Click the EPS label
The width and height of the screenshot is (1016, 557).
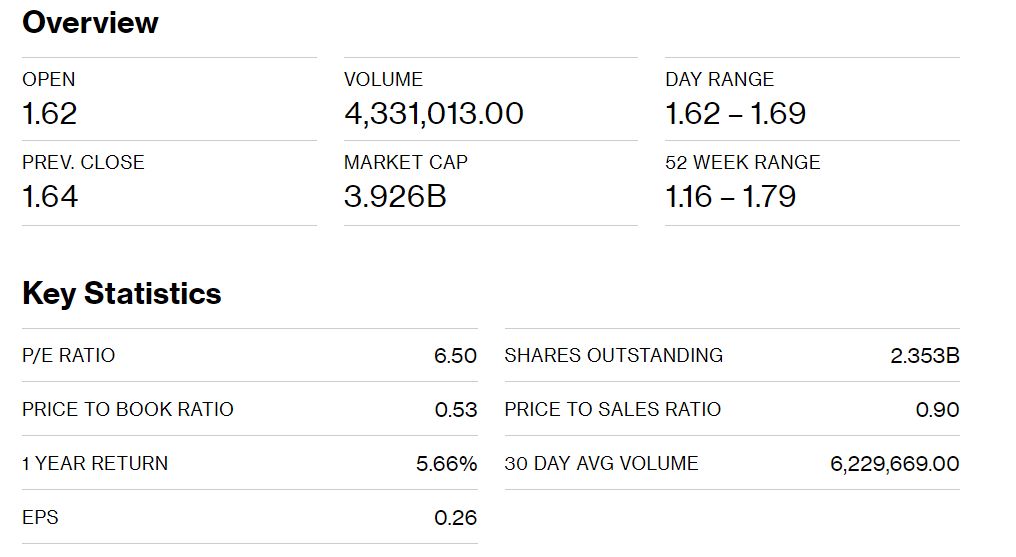click(x=40, y=517)
